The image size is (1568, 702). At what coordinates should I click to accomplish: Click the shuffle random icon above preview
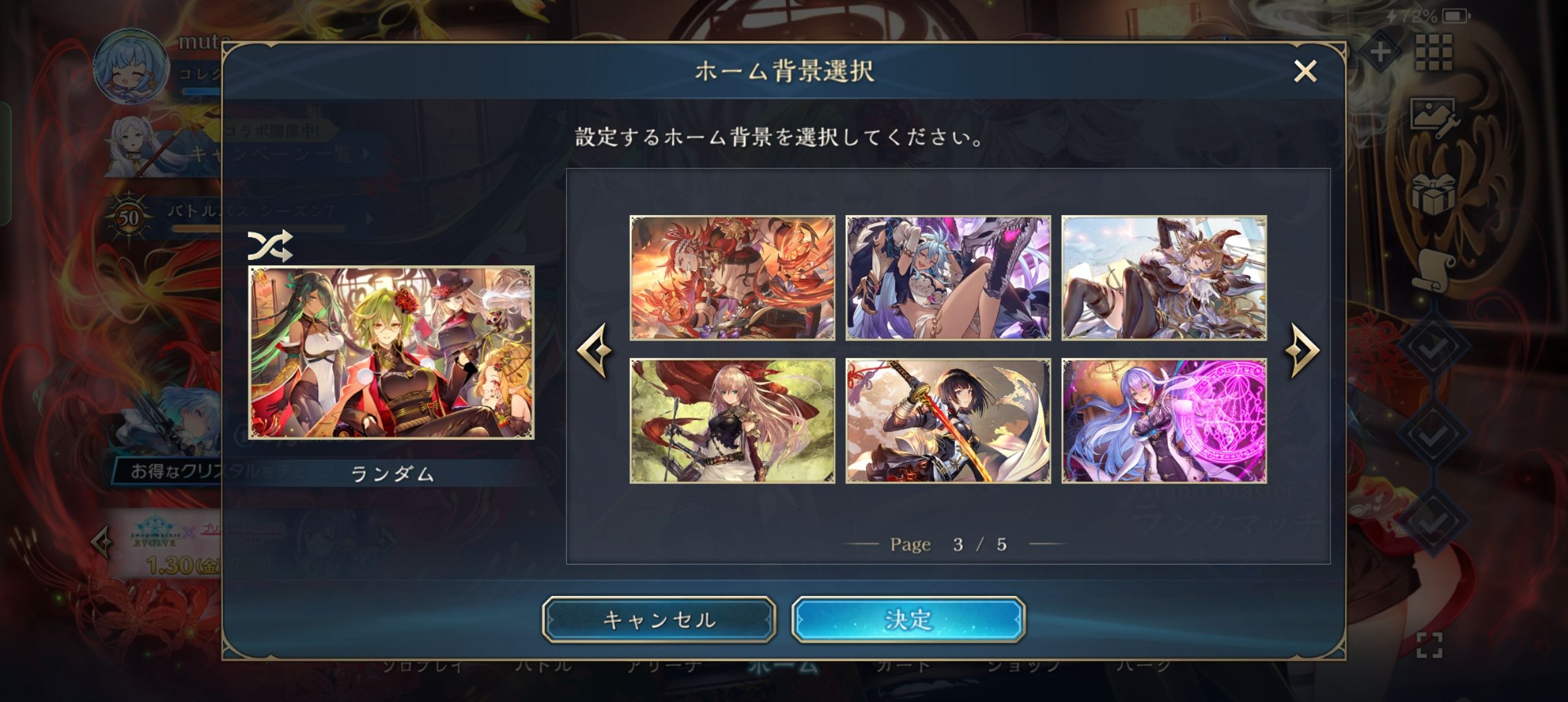(270, 246)
